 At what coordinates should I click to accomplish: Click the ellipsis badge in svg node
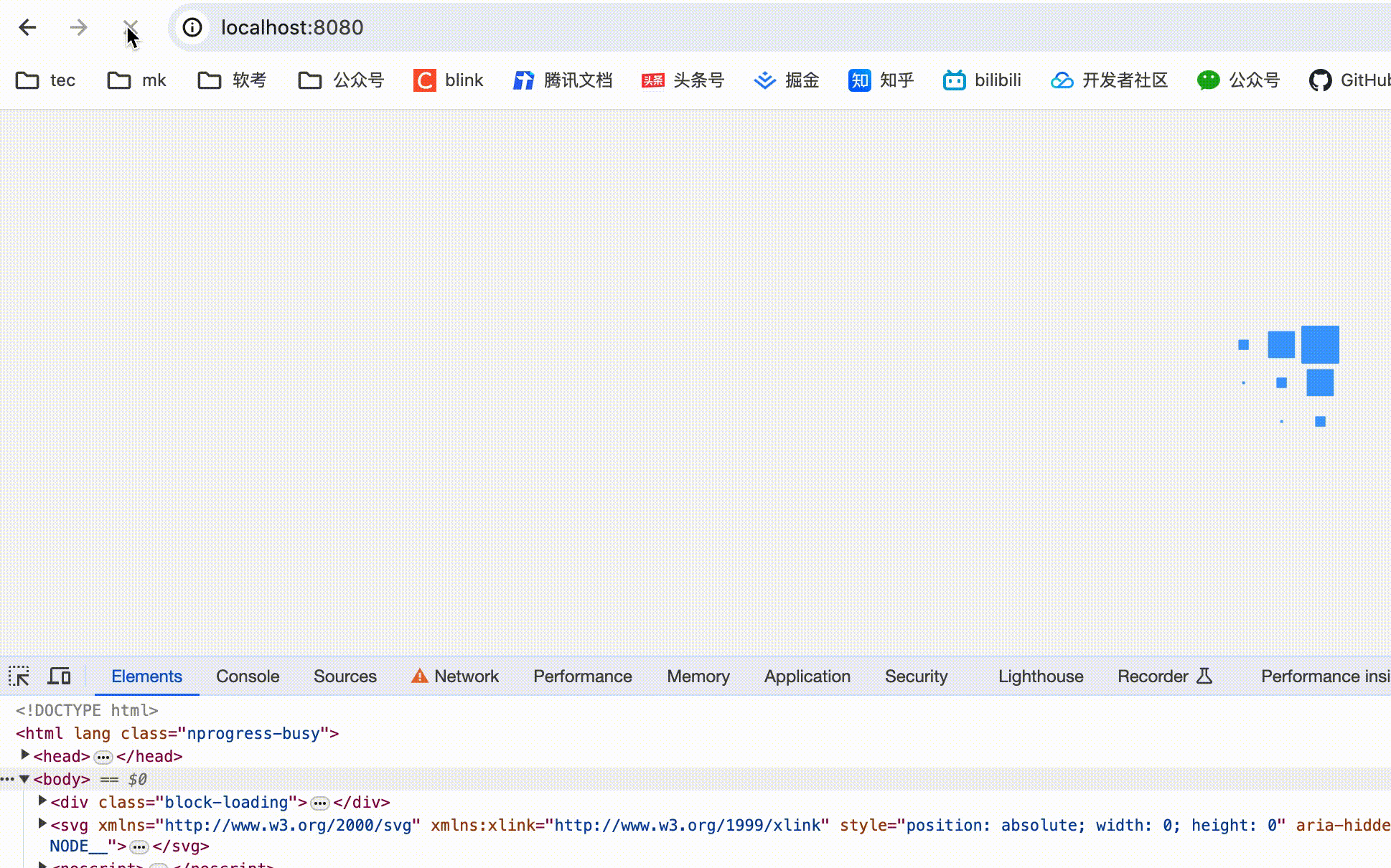tap(139, 847)
